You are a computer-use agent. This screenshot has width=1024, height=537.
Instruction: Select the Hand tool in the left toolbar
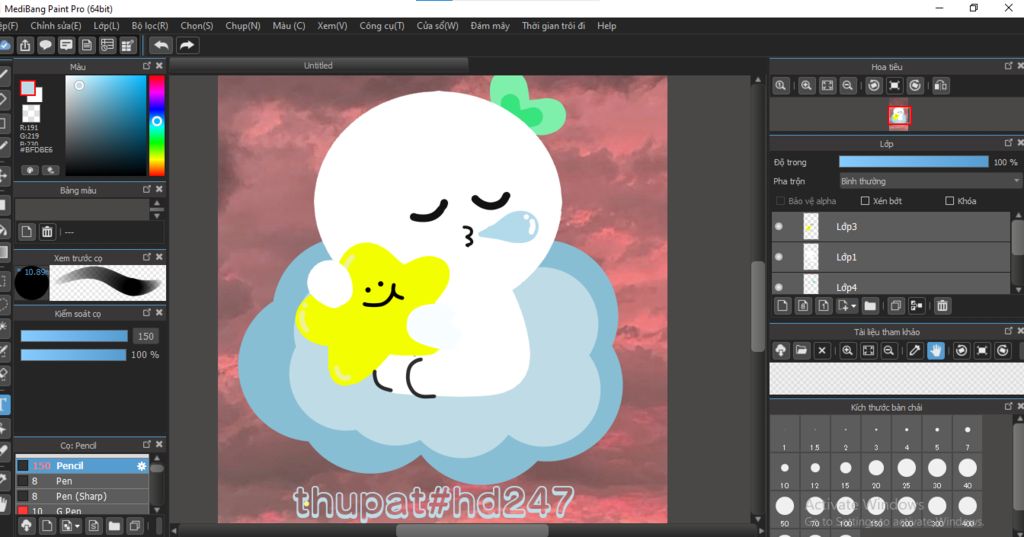[4, 504]
